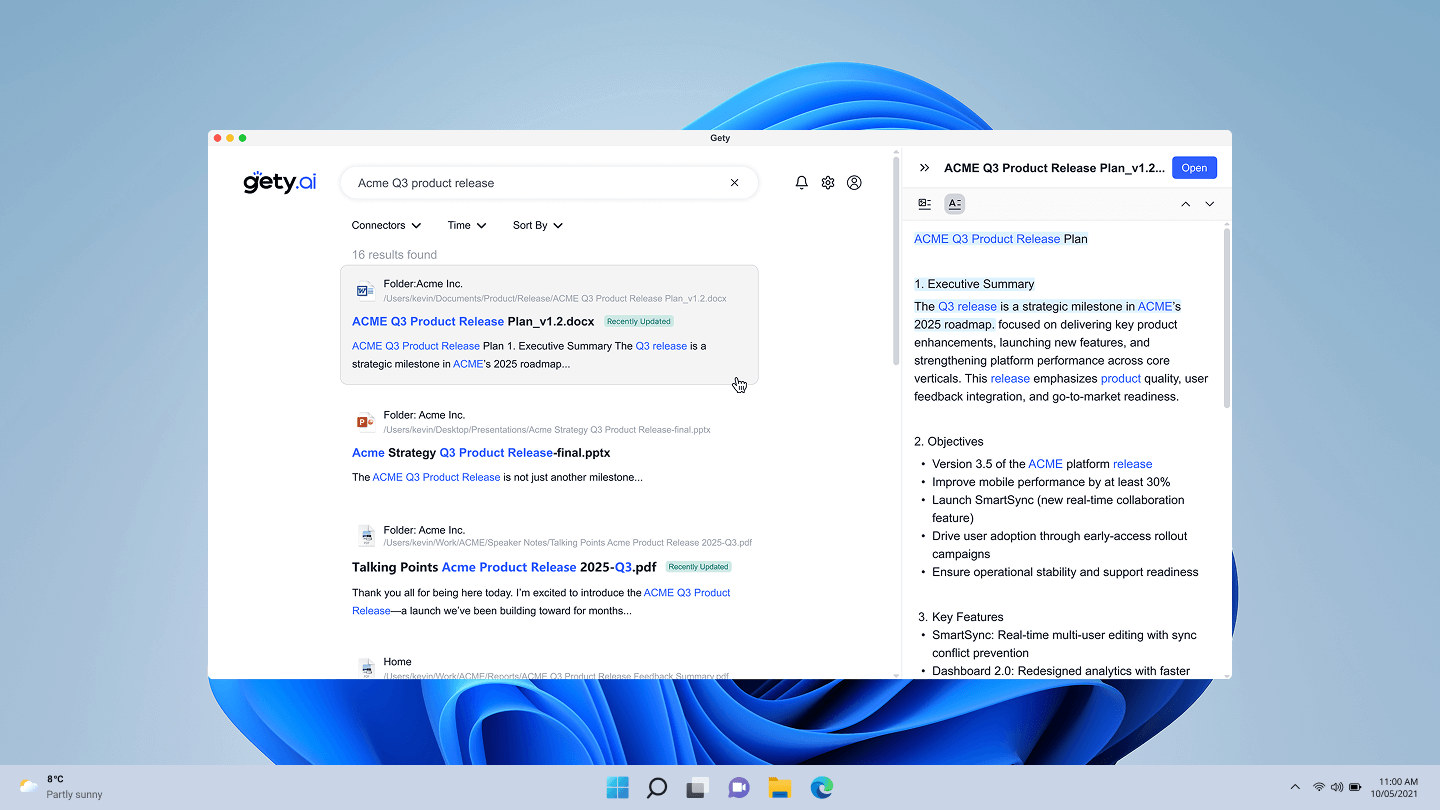
Task: Click the Wi-Fi tray icon
Action: click(x=1319, y=787)
